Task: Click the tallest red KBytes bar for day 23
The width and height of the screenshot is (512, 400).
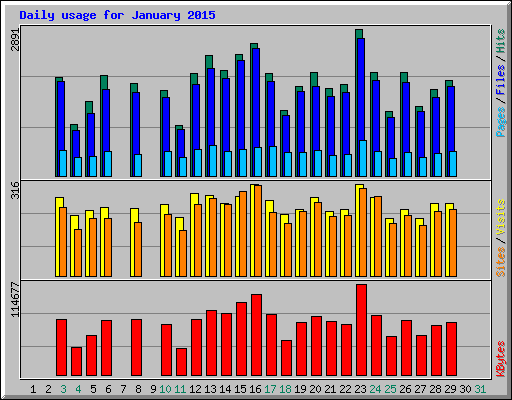Action: click(361, 330)
